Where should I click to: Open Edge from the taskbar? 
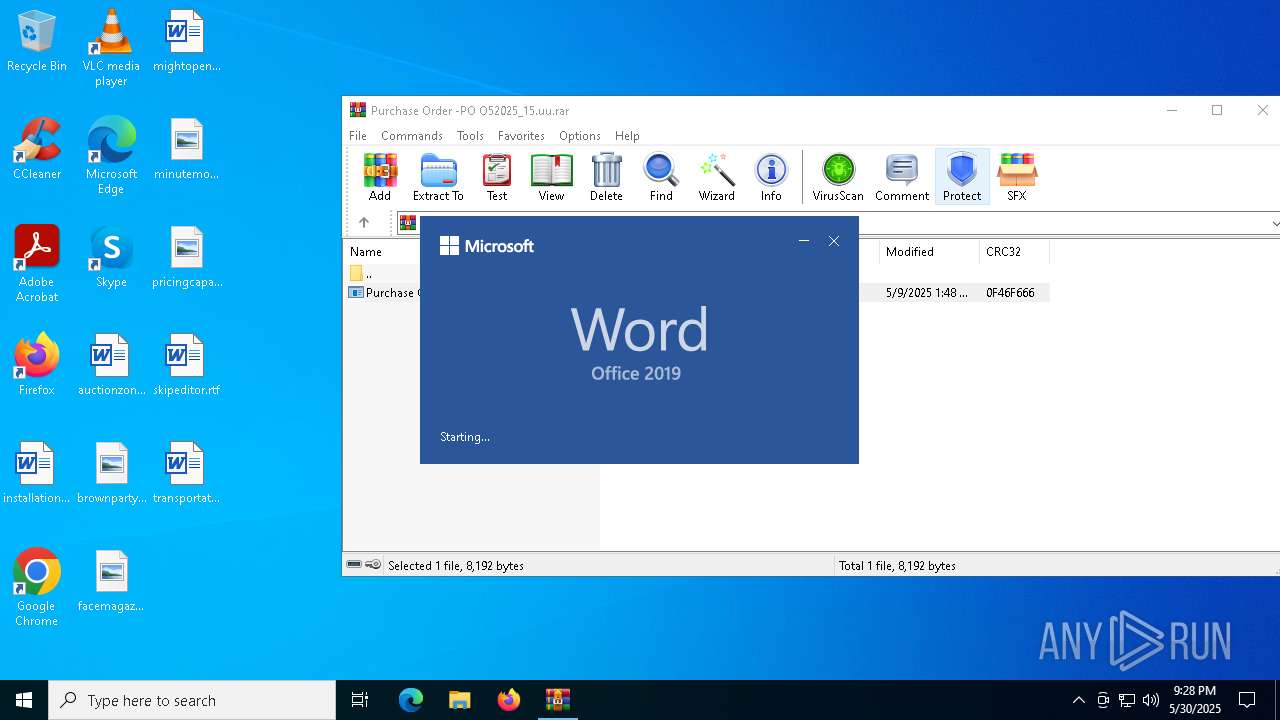pyautogui.click(x=411, y=700)
